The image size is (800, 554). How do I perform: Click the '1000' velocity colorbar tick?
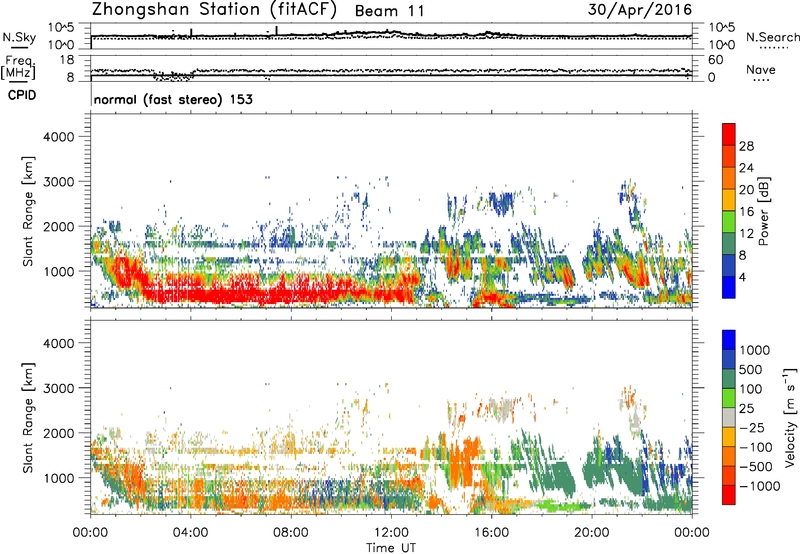[755, 350]
